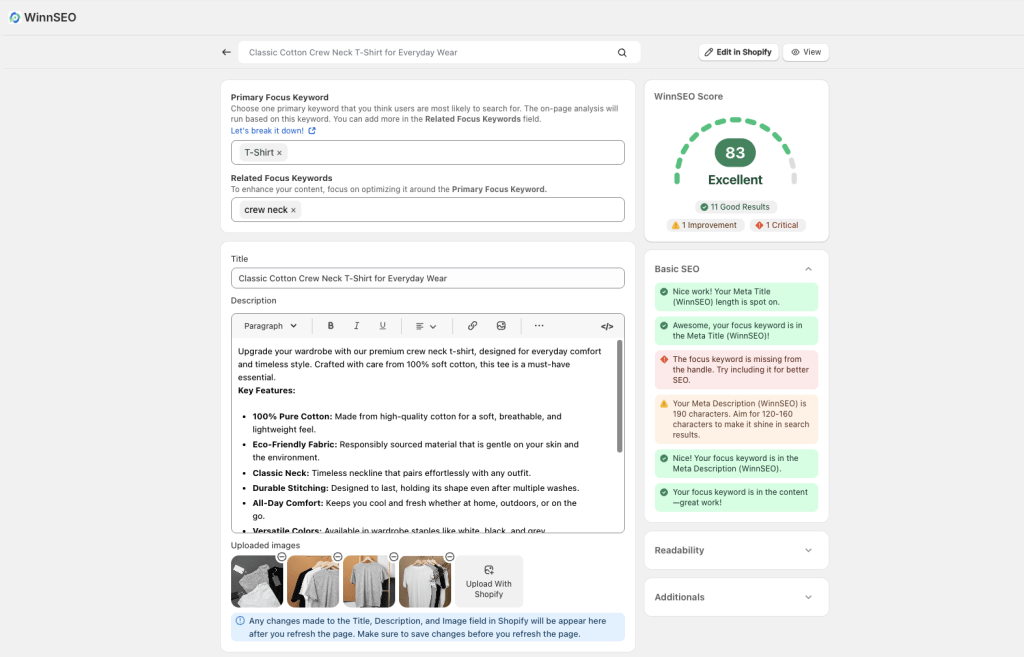Click the Meta Title length spot on result
Viewport: 1024px width, 657px height.
click(x=736, y=297)
